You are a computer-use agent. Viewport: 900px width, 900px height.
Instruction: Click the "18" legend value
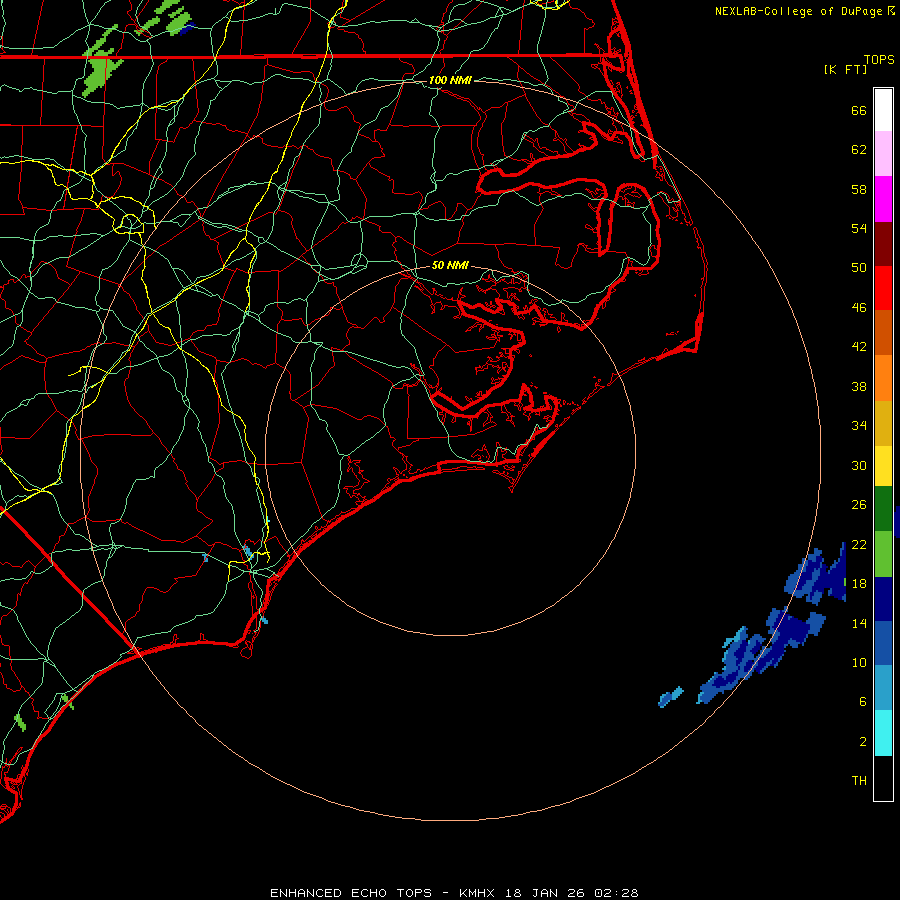coord(859,584)
